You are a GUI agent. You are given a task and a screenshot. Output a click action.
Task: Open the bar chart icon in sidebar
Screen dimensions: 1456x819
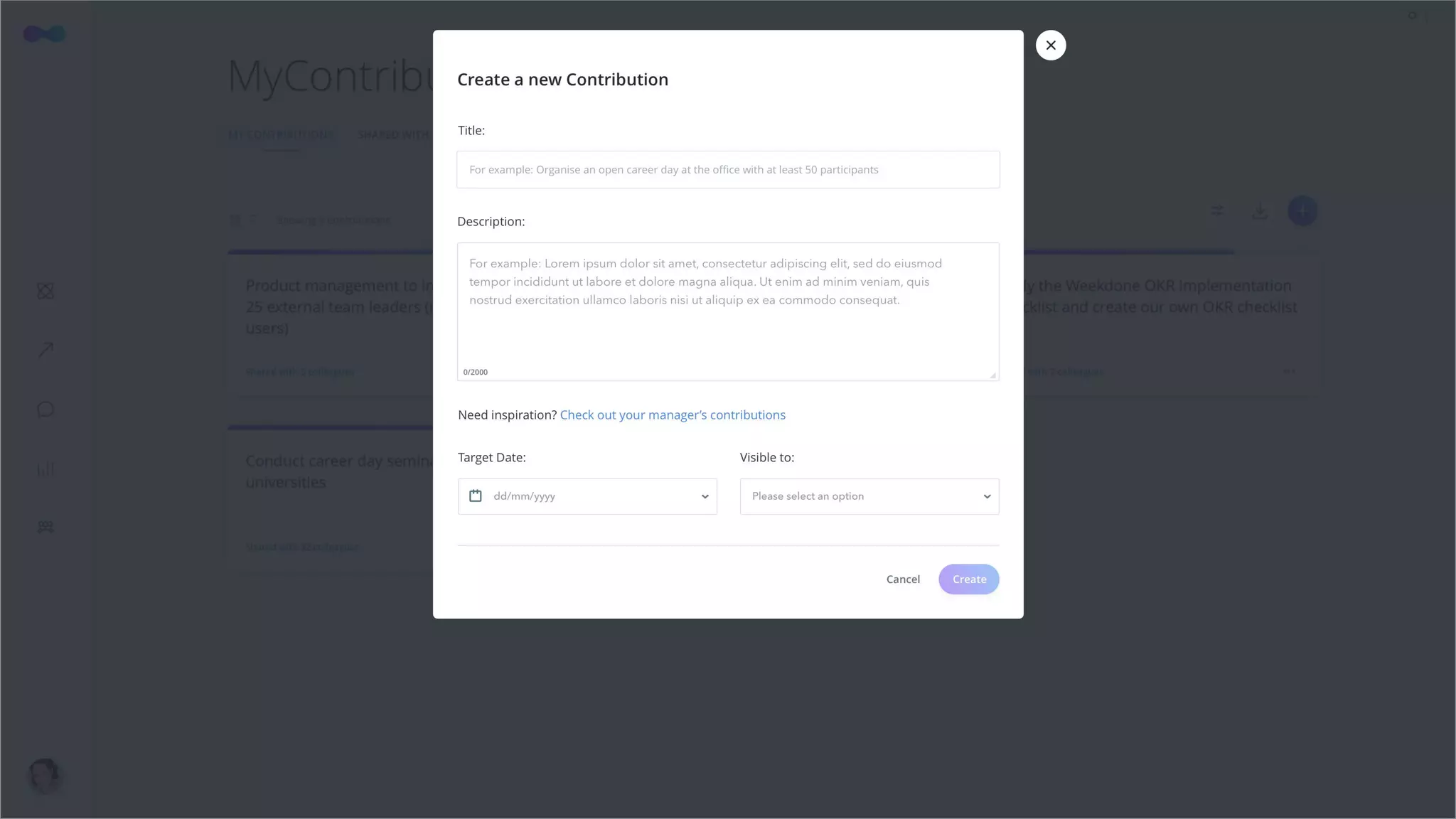tap(45, 469)
